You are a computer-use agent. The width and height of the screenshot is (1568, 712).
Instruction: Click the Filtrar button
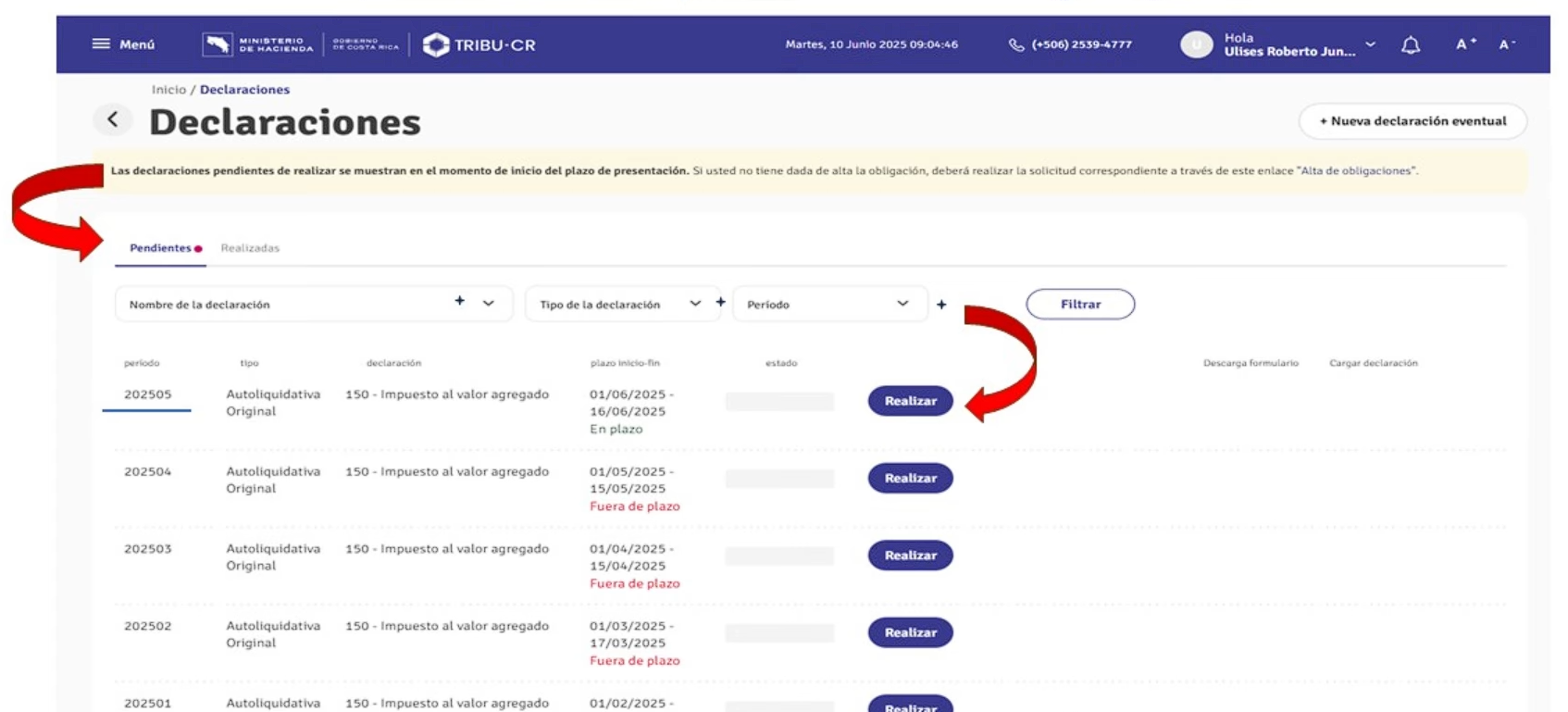[x=1080, y=305]
